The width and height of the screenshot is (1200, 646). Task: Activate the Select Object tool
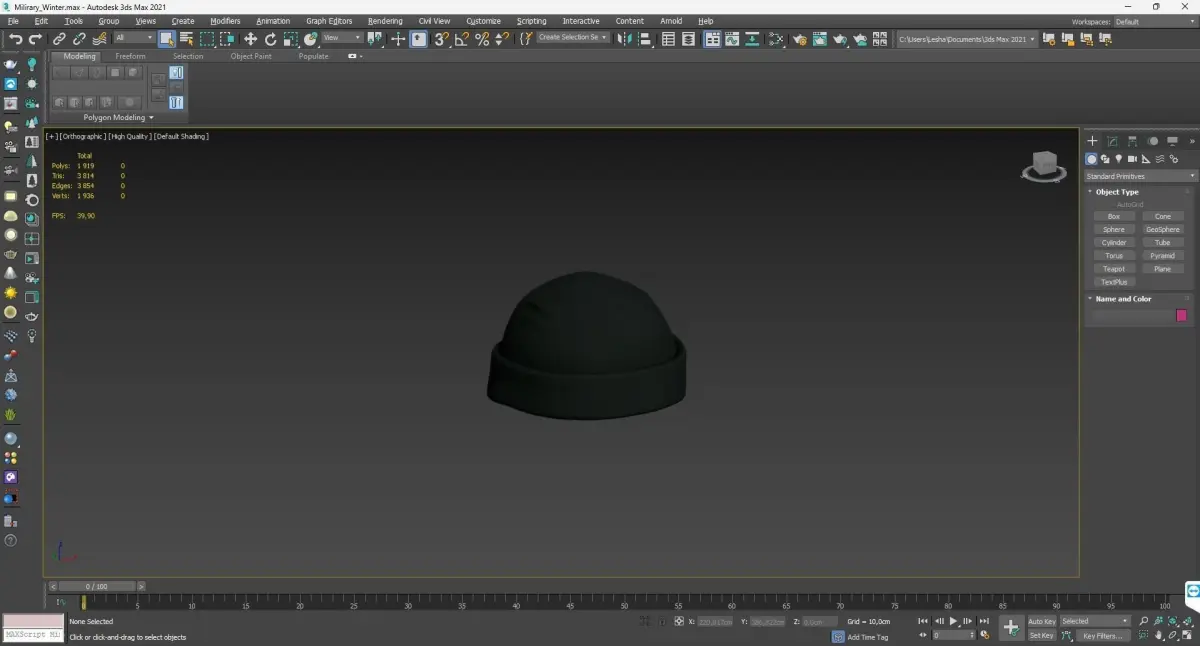coord(167,39)
